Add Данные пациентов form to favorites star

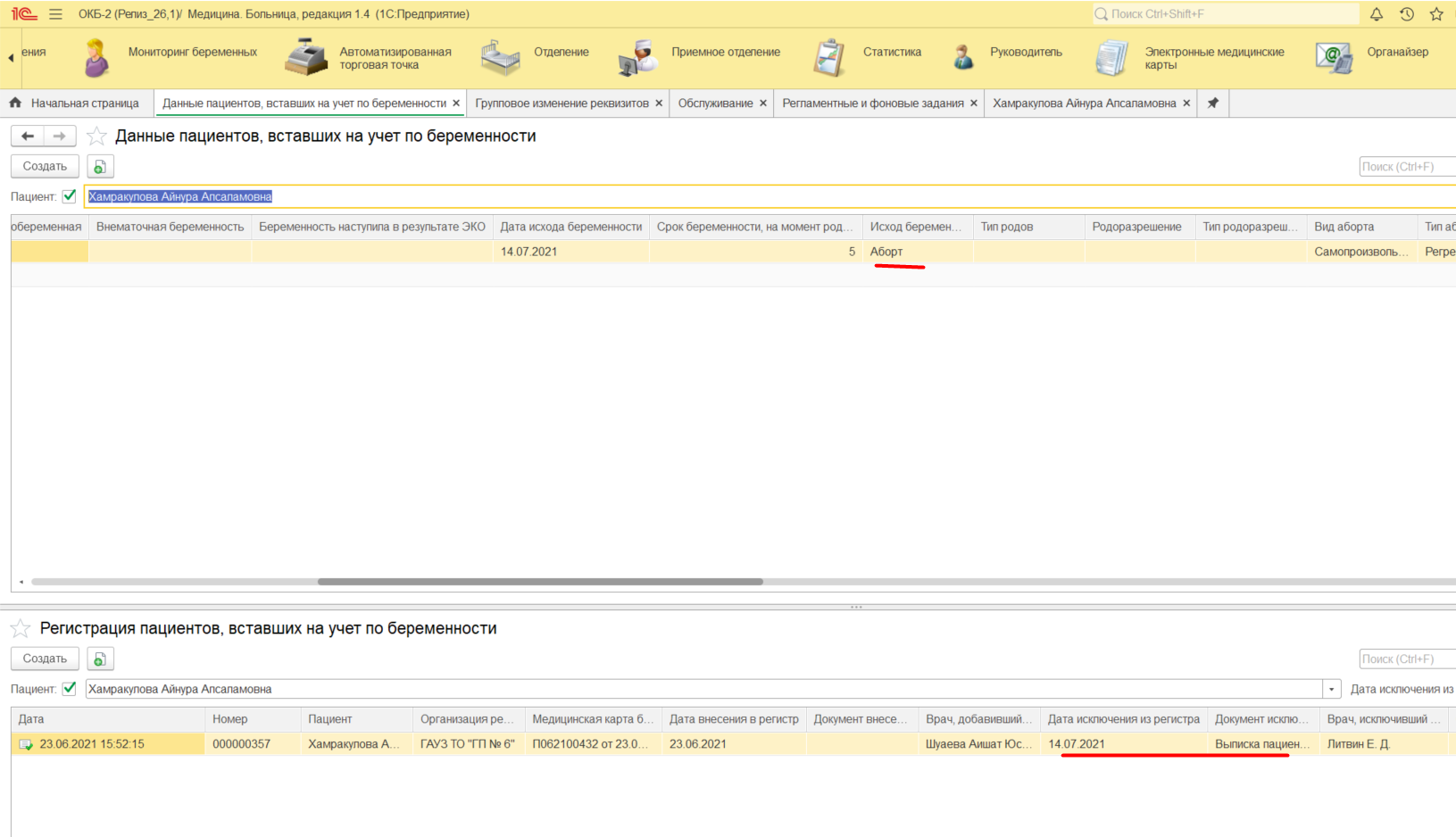(96, 137)
